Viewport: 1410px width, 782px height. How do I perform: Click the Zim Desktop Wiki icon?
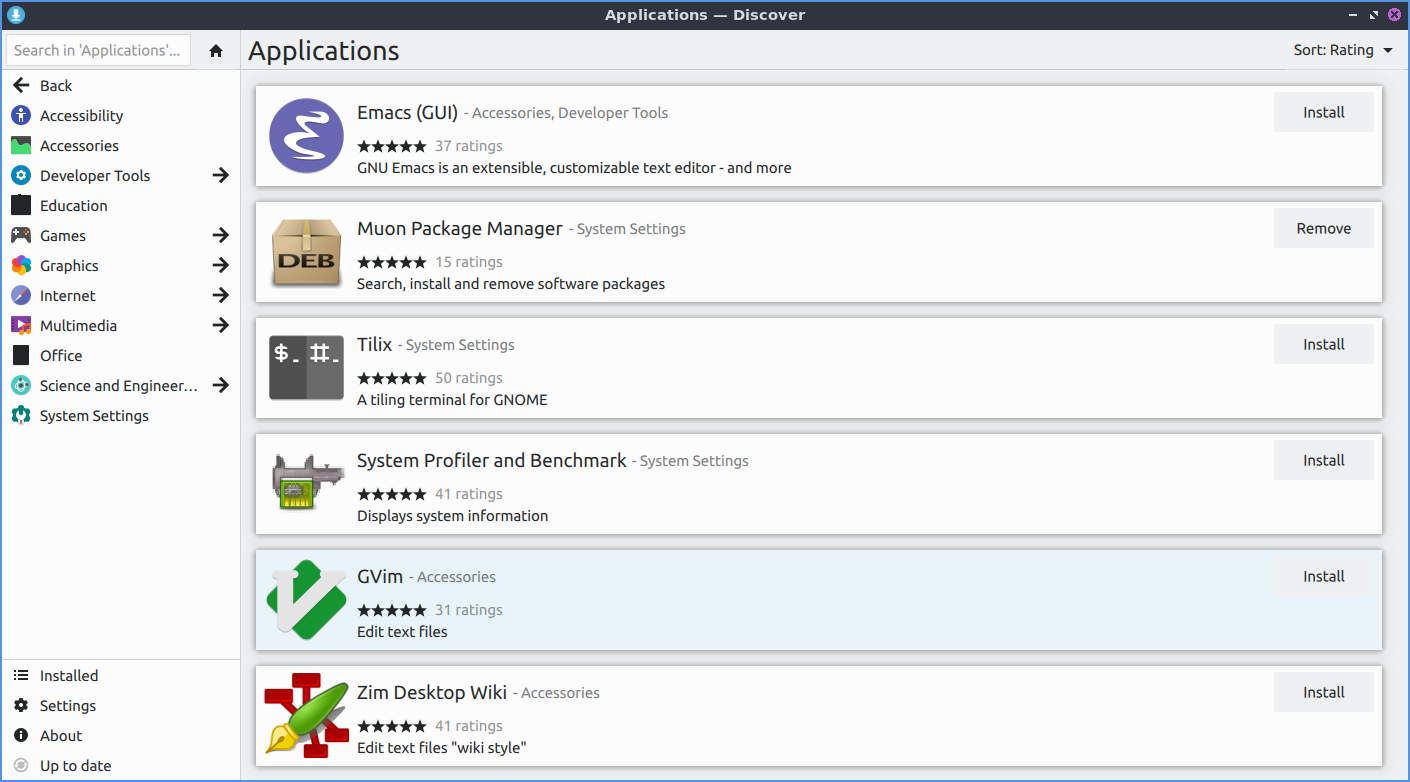coord(306,715)
